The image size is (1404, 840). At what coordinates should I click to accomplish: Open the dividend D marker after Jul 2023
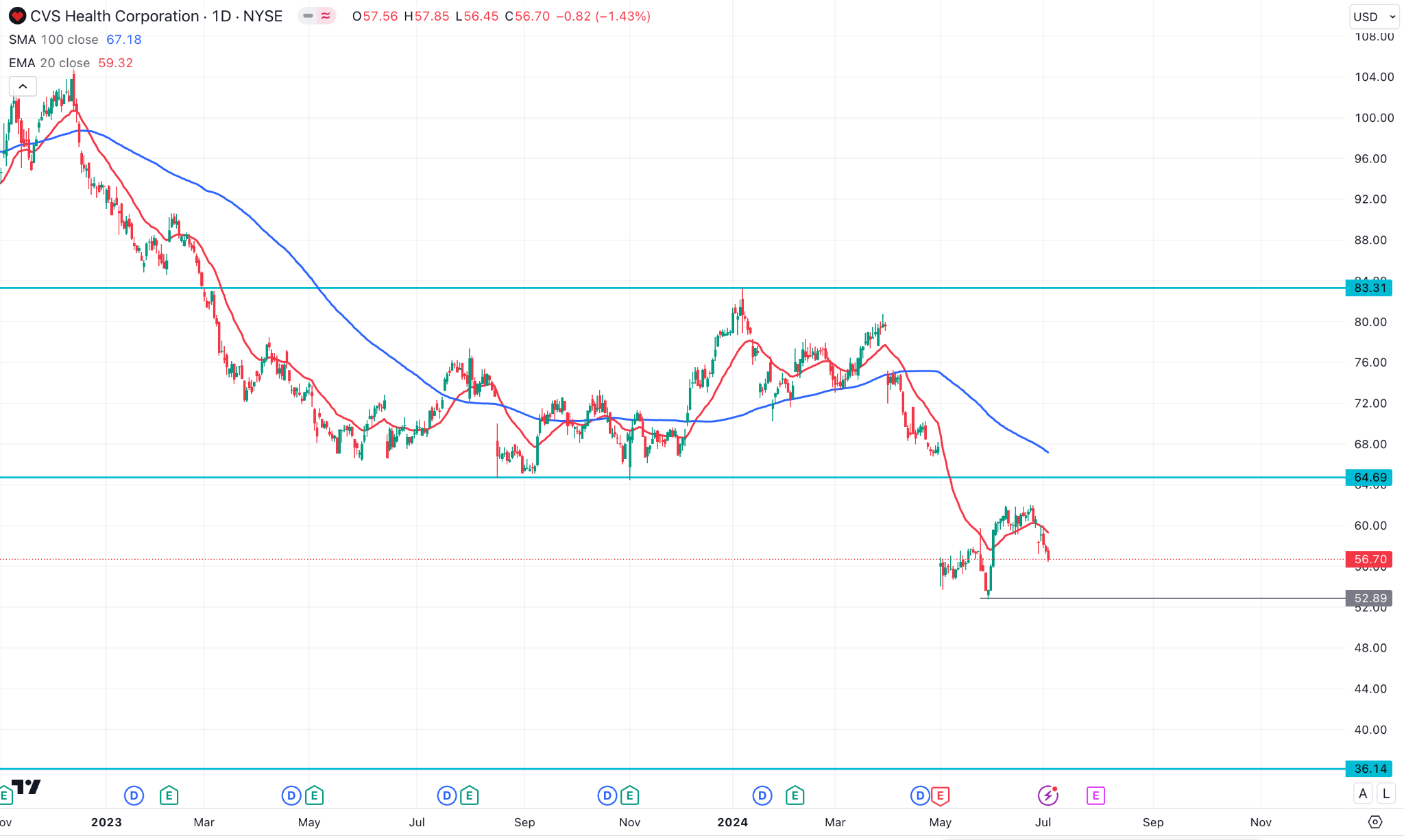(x=447, y=795)
